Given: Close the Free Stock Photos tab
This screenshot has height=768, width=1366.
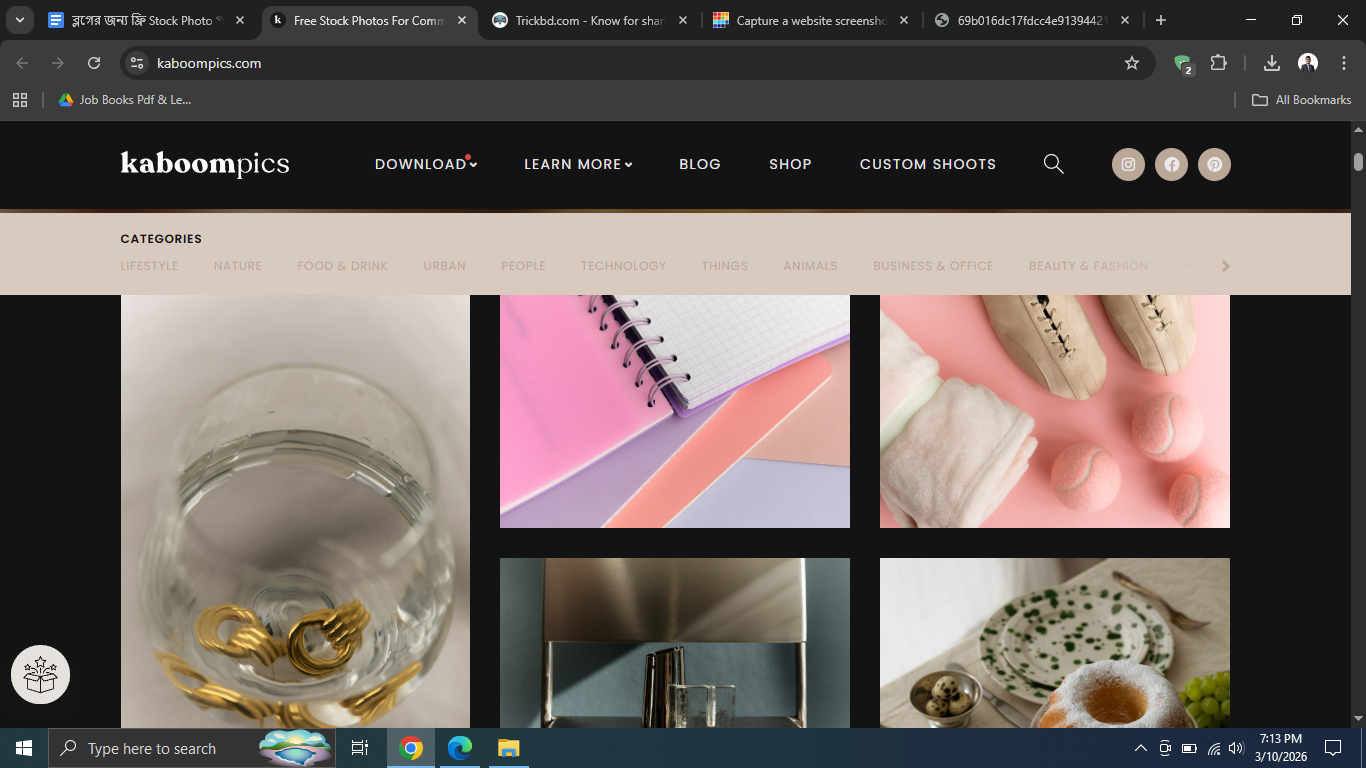Looking at the screenshot, I should [462, 20].
